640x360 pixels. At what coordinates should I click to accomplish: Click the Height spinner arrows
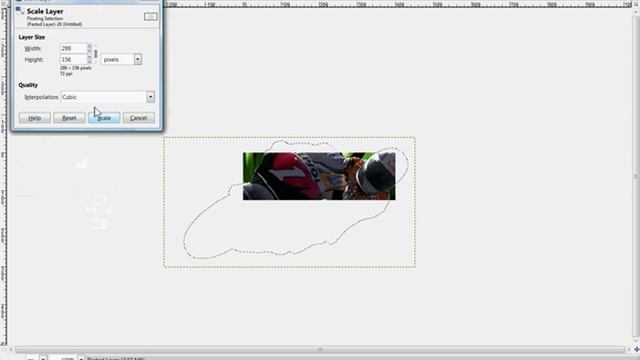pos(90,60)
